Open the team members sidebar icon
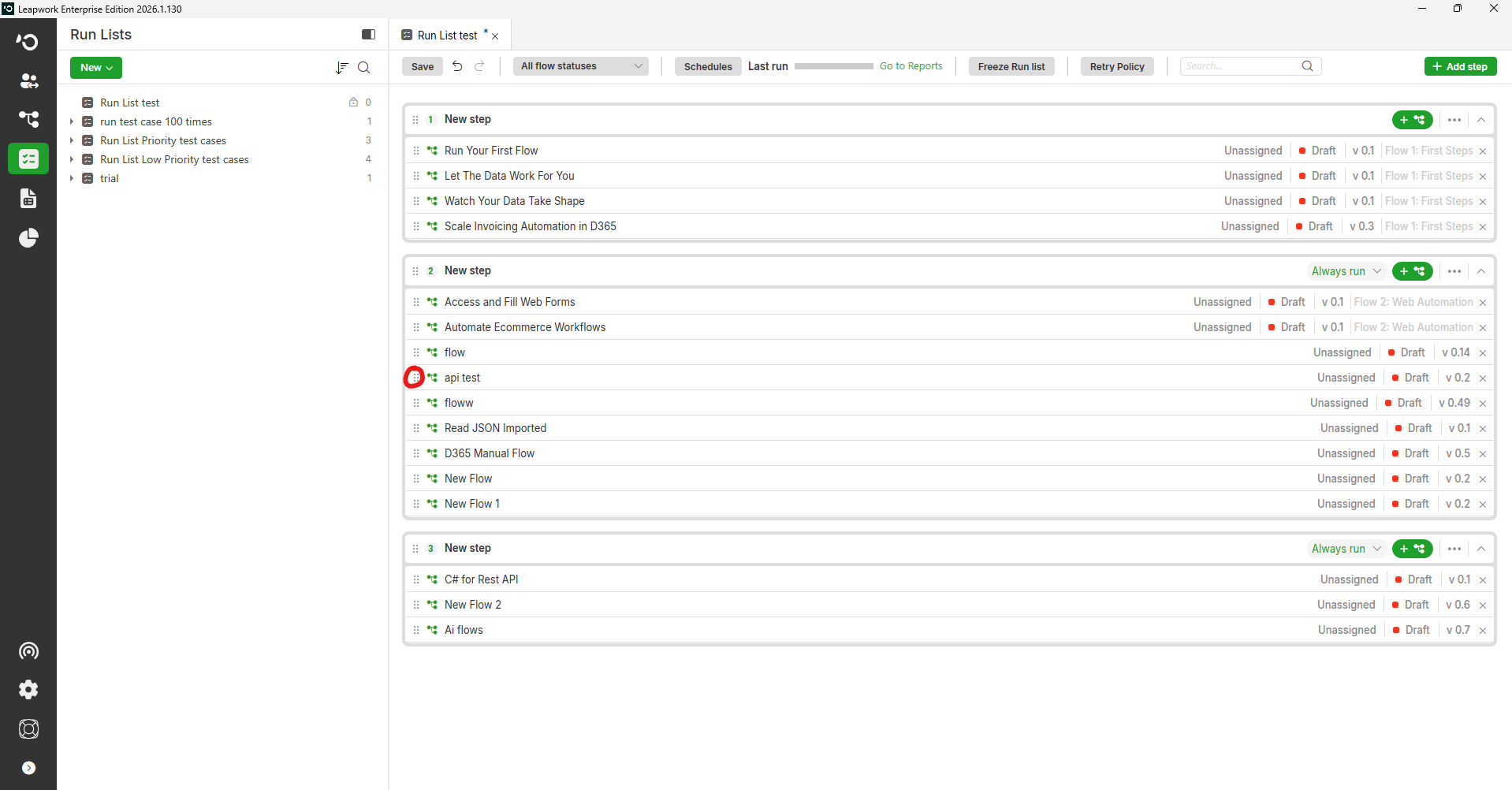Viewport: 1512px width, 790px height. (x=28, y=80)
